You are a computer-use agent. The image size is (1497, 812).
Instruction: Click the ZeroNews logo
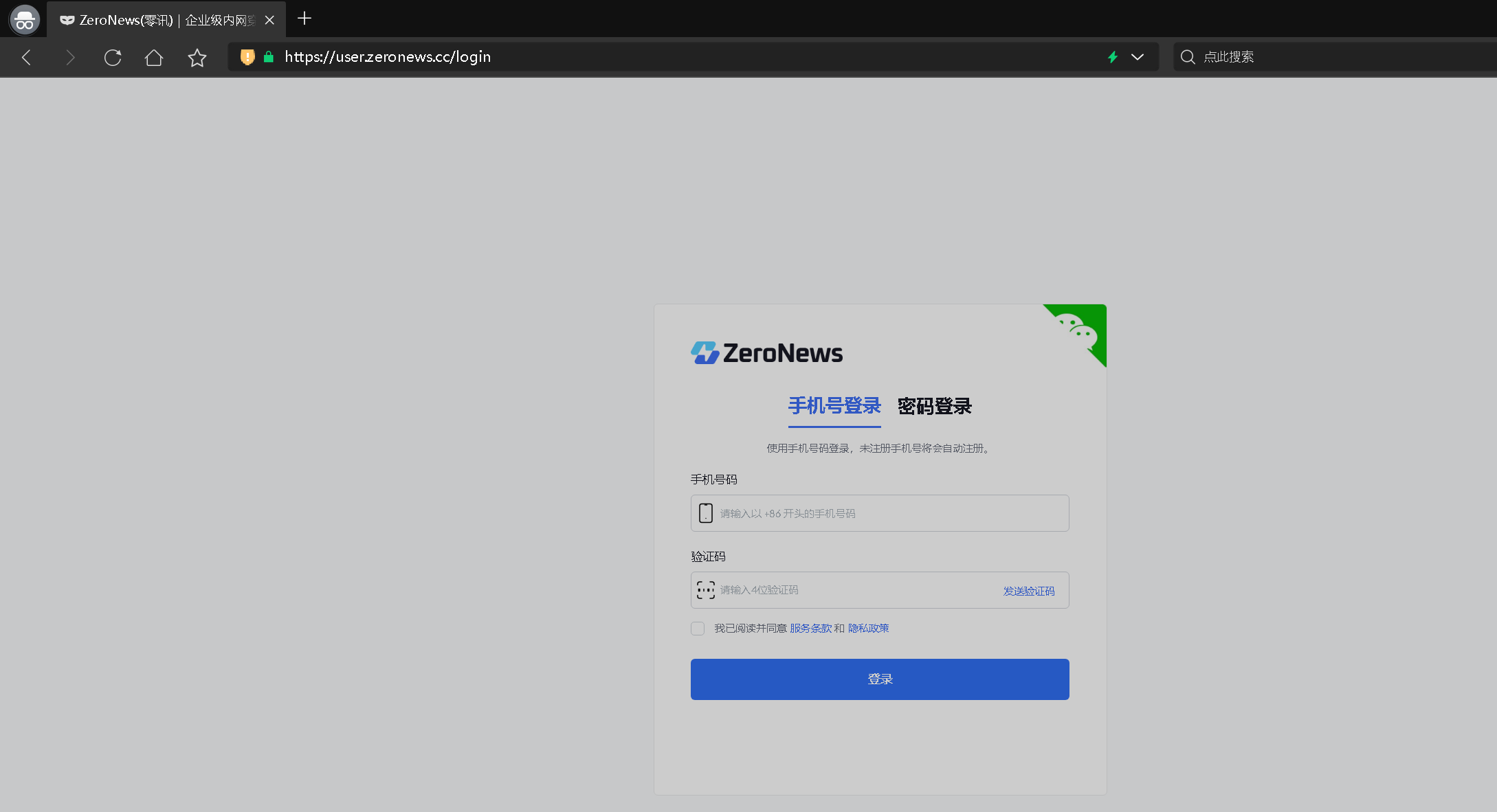click(x=766, y=353)
